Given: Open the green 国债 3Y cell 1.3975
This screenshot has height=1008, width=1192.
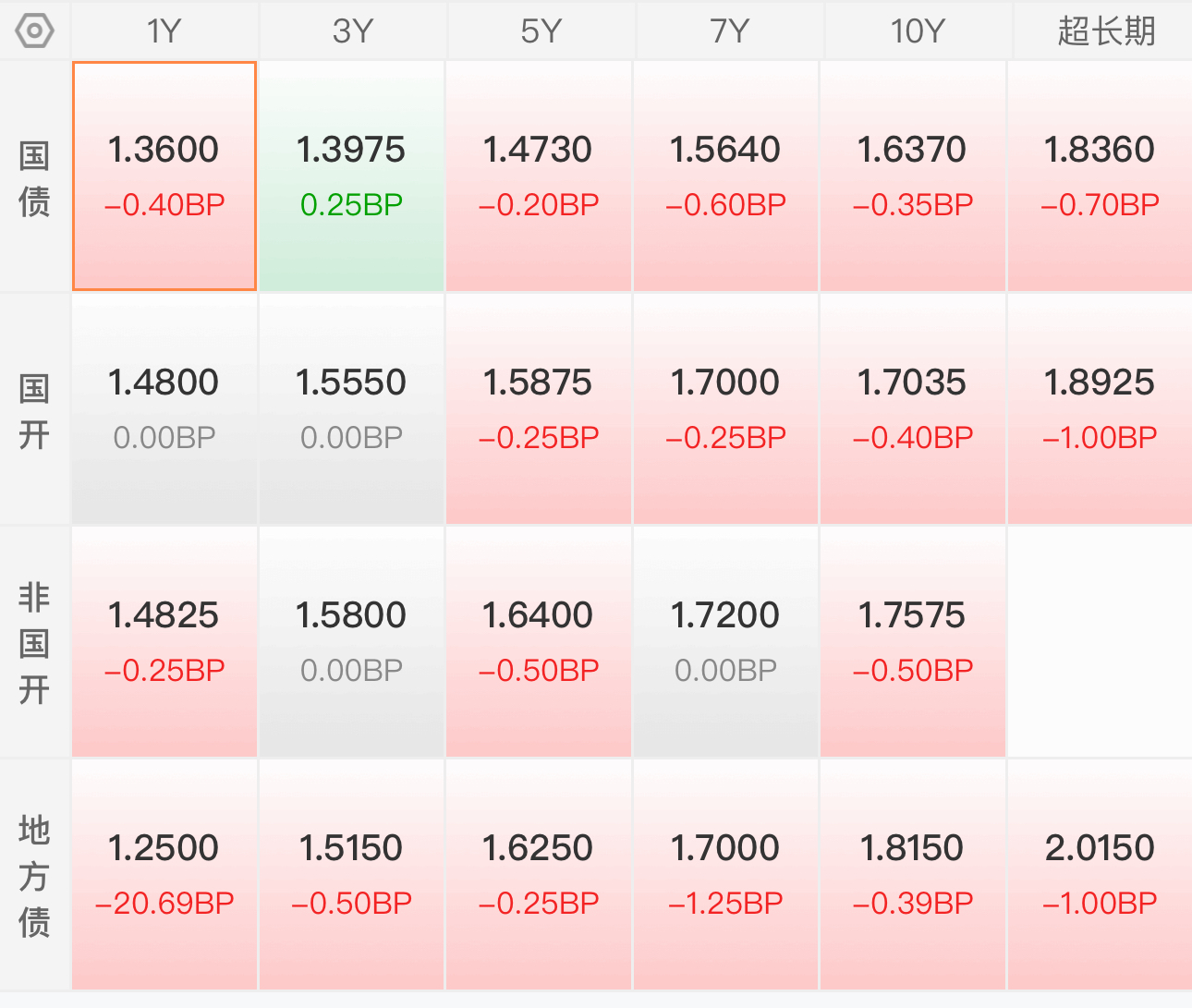Looking at the screenshot, I should tap(352, 176).
